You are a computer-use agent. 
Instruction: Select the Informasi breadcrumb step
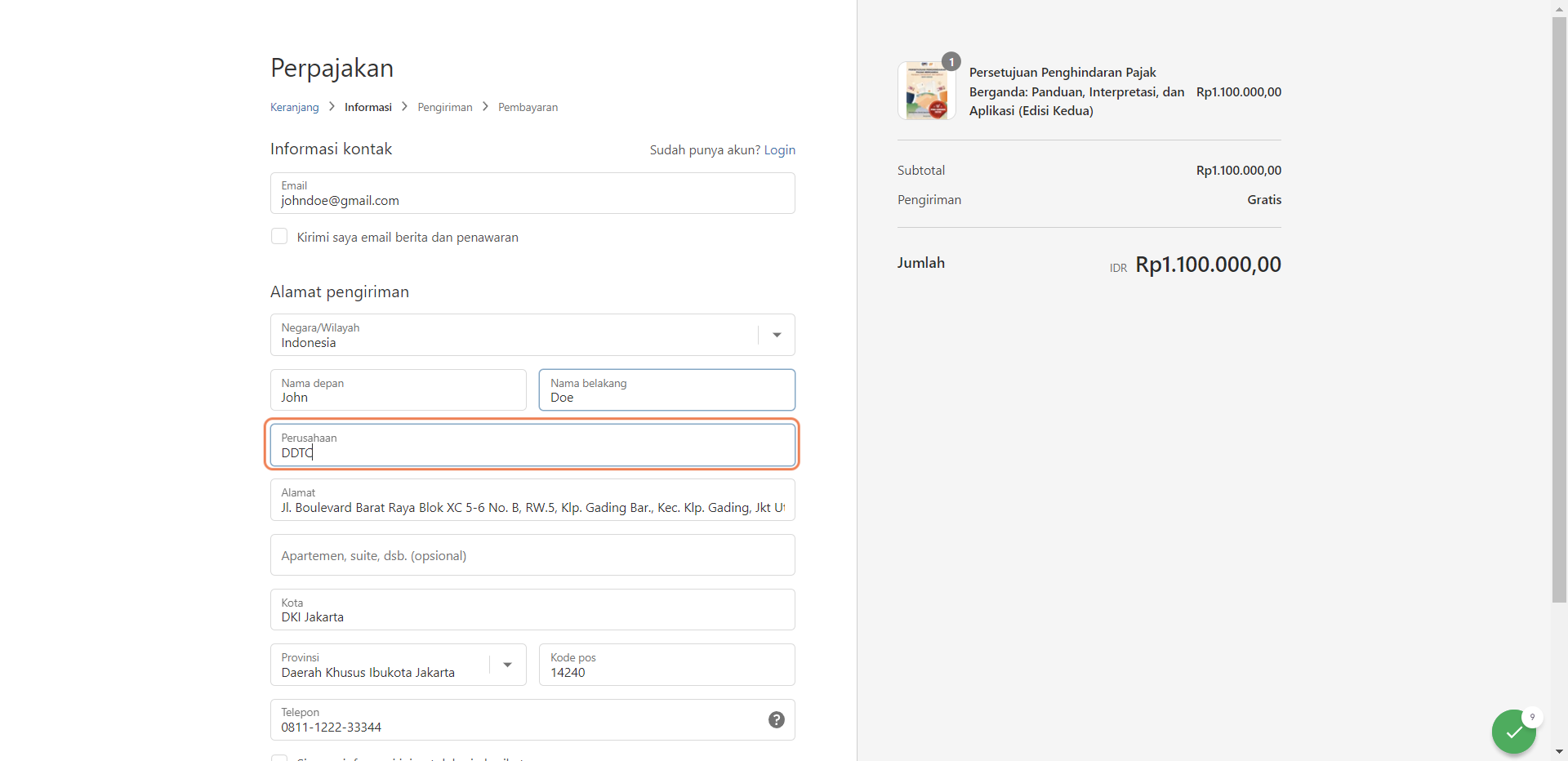coord(368,107)
